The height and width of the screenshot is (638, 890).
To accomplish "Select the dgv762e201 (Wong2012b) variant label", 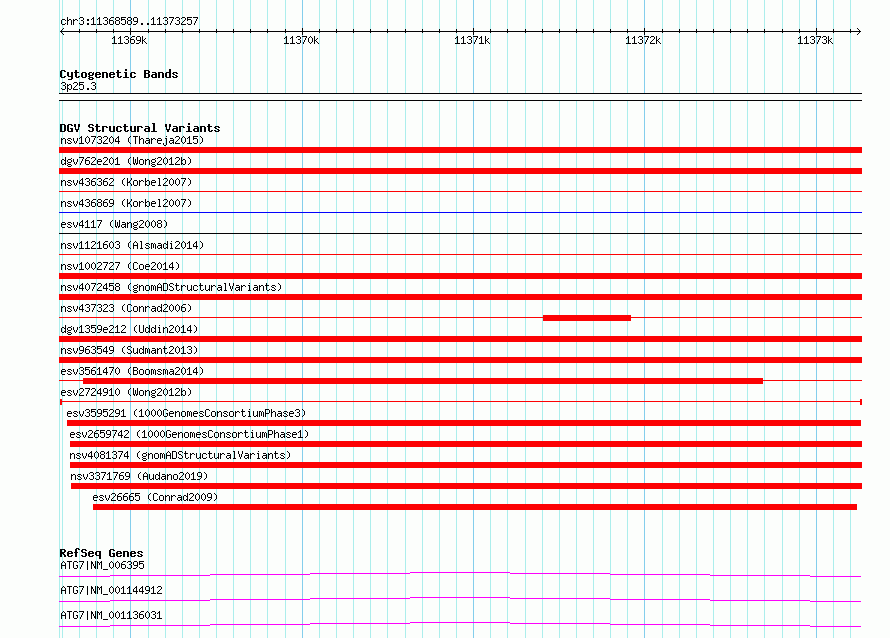I will 125,161.
